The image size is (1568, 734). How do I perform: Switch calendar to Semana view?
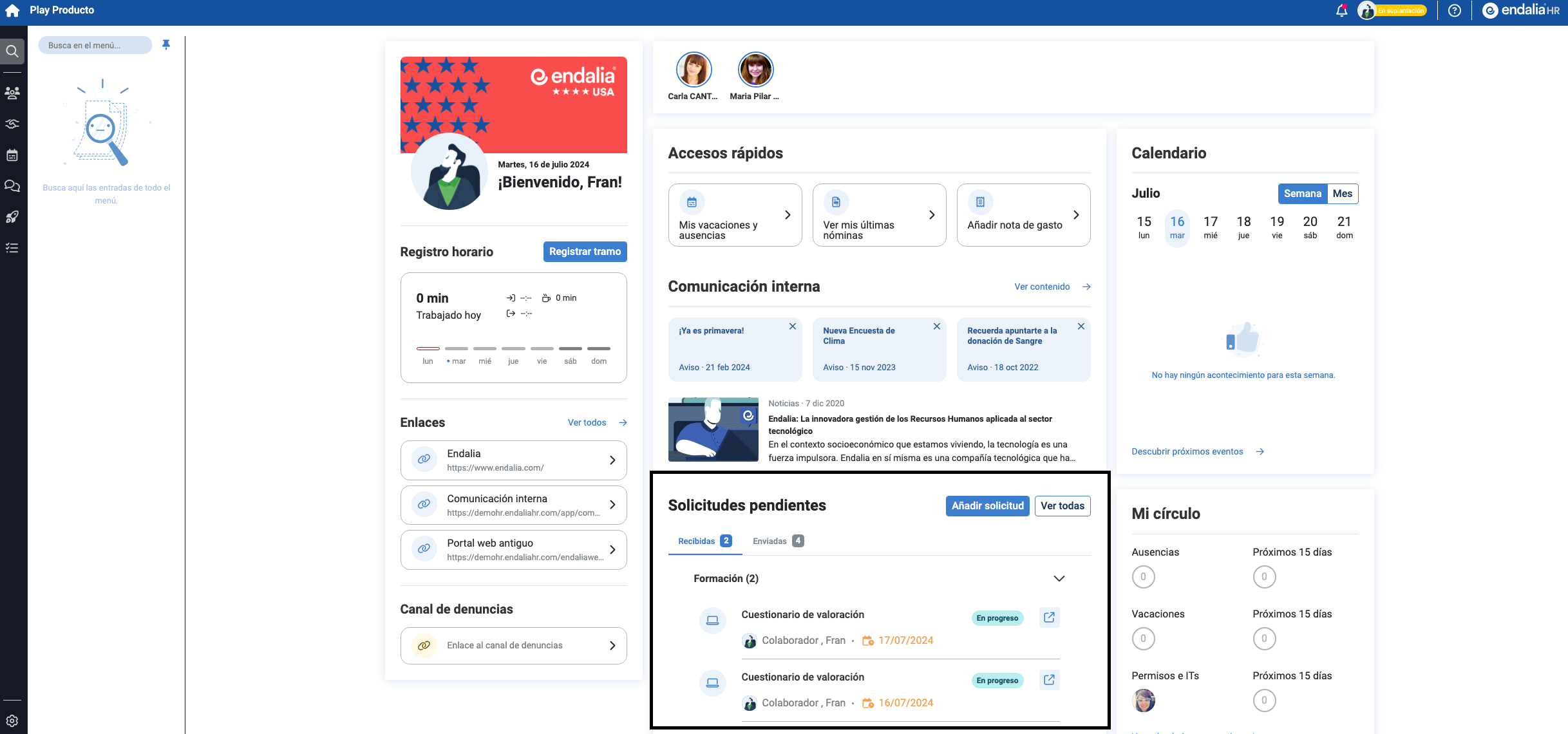click(x=1302, y=194)
